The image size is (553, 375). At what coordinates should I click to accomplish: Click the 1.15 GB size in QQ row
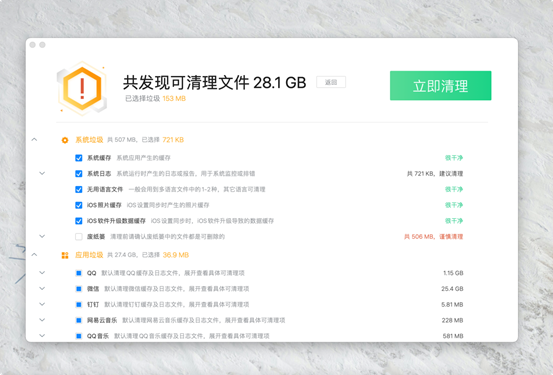pyautogui.click(x=453, y=273)
